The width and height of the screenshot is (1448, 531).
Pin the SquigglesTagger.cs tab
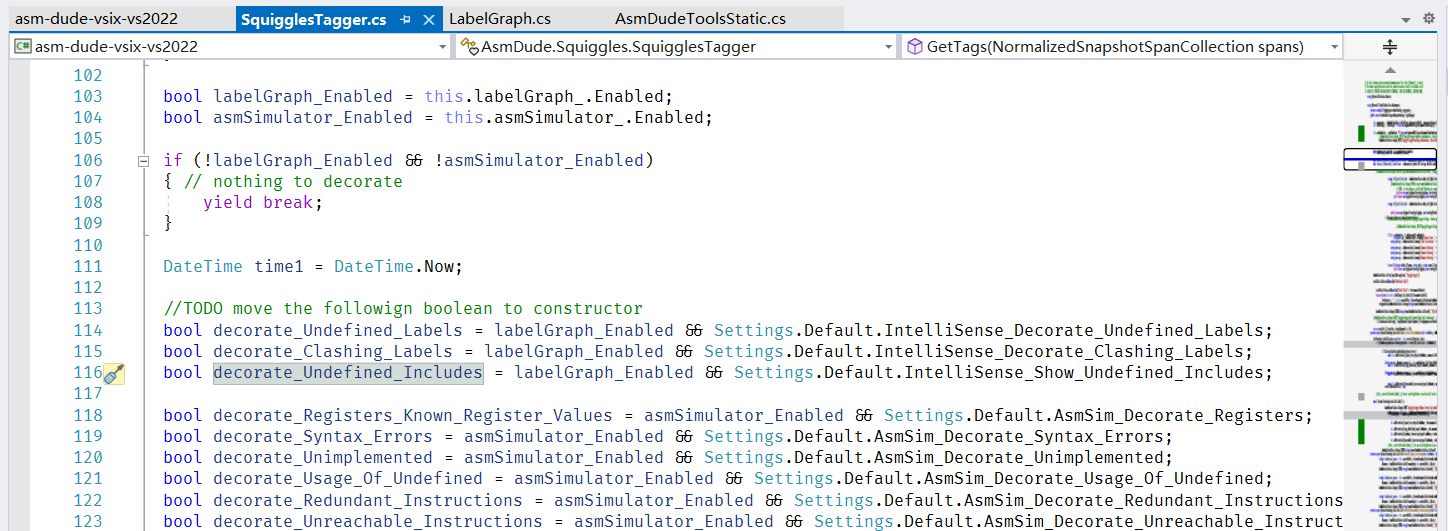(x=405, y=19)
